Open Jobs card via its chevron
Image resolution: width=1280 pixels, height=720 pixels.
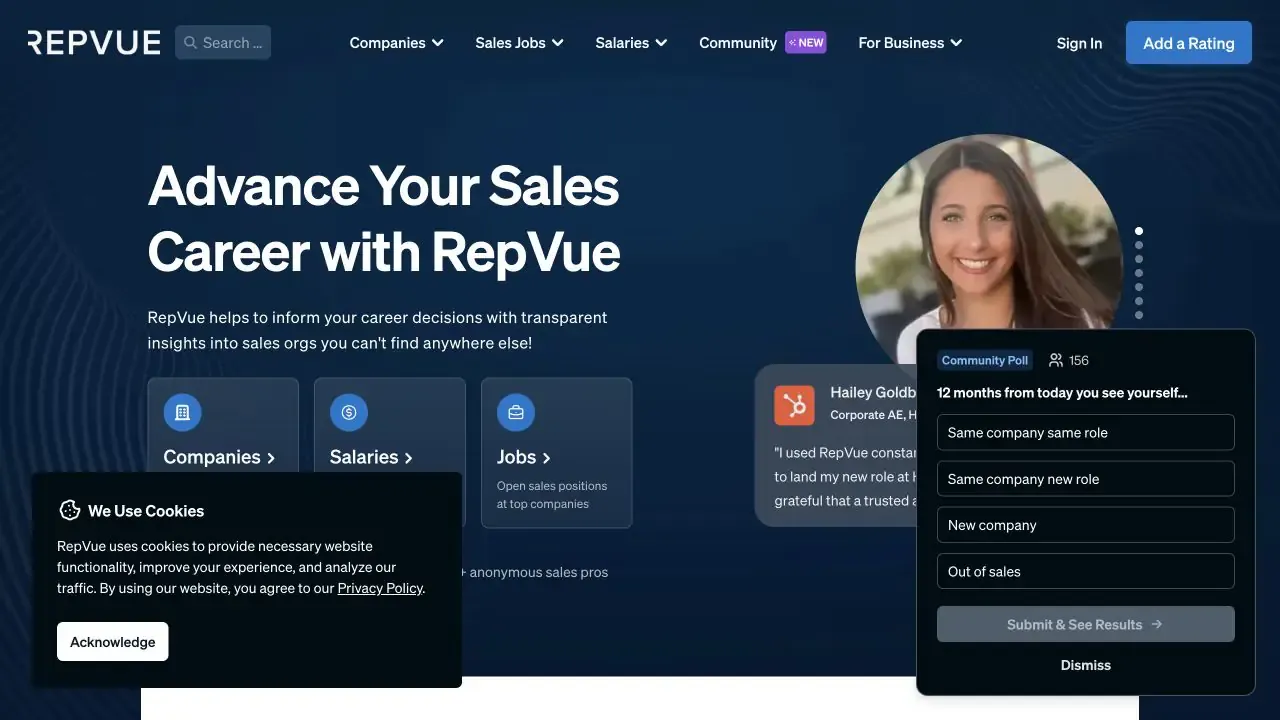tap(546, 458)
